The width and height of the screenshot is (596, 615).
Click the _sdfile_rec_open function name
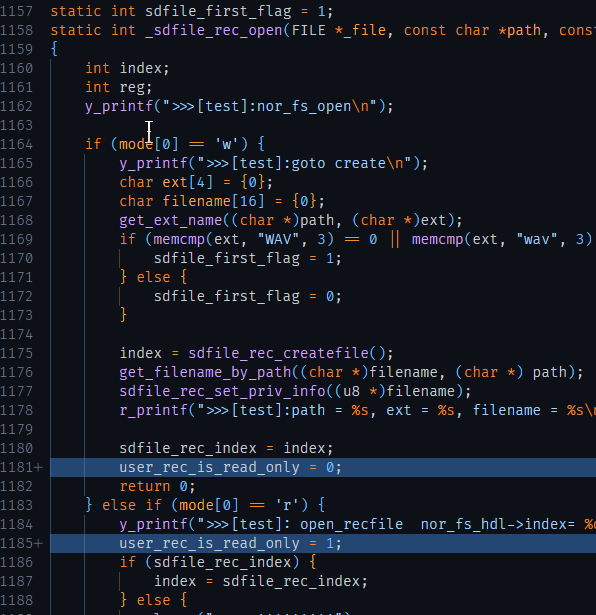[x=213, y=31]
